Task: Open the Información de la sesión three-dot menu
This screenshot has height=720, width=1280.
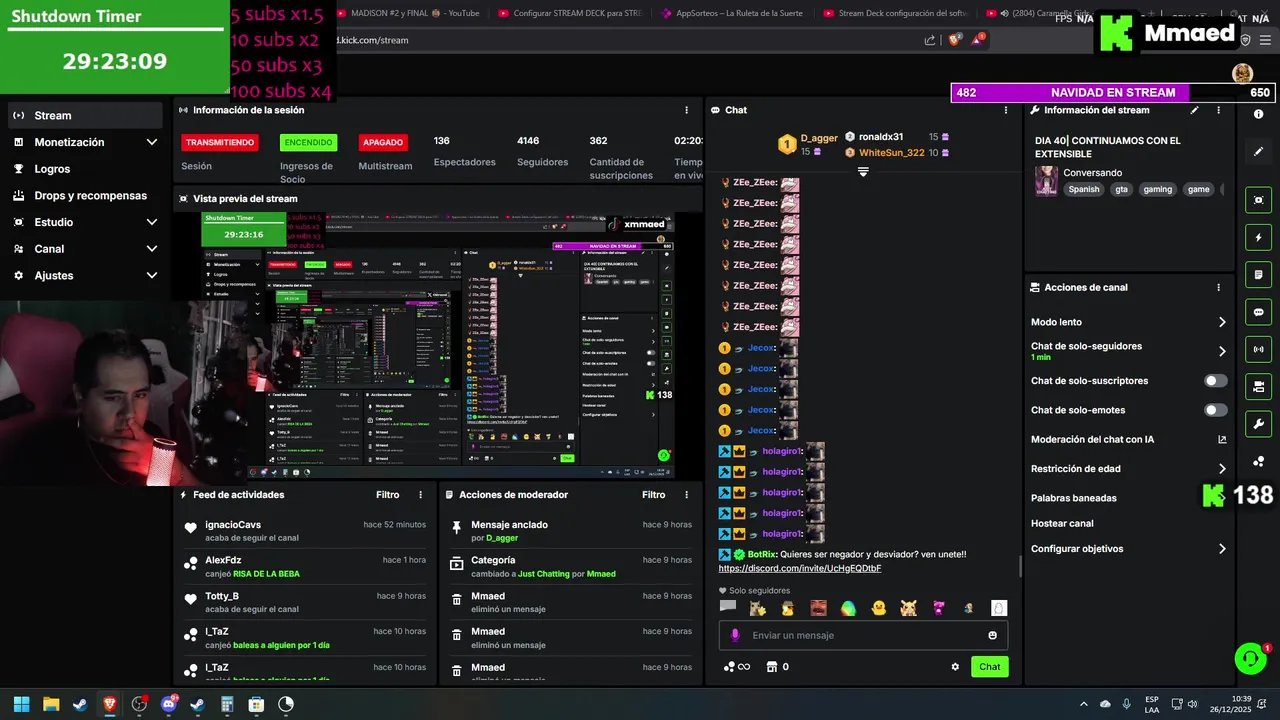Action: pos(686,110)
